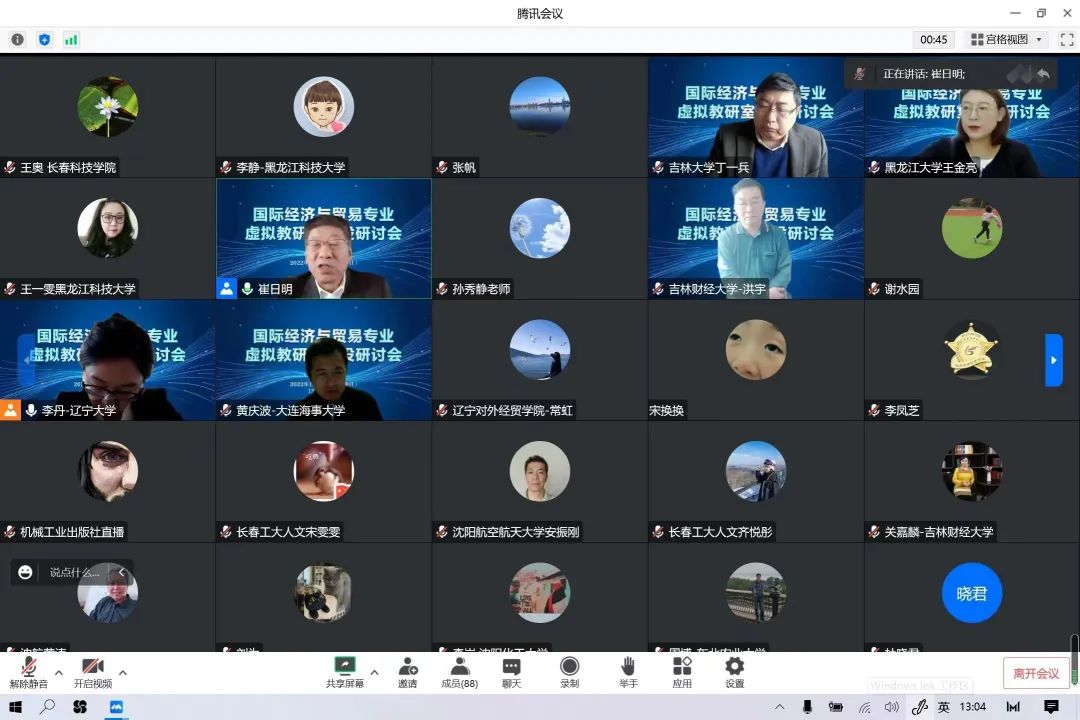The image size is (1080, 720).
Task: Click the meeting info icon at top-left
Action: (17, 39)
